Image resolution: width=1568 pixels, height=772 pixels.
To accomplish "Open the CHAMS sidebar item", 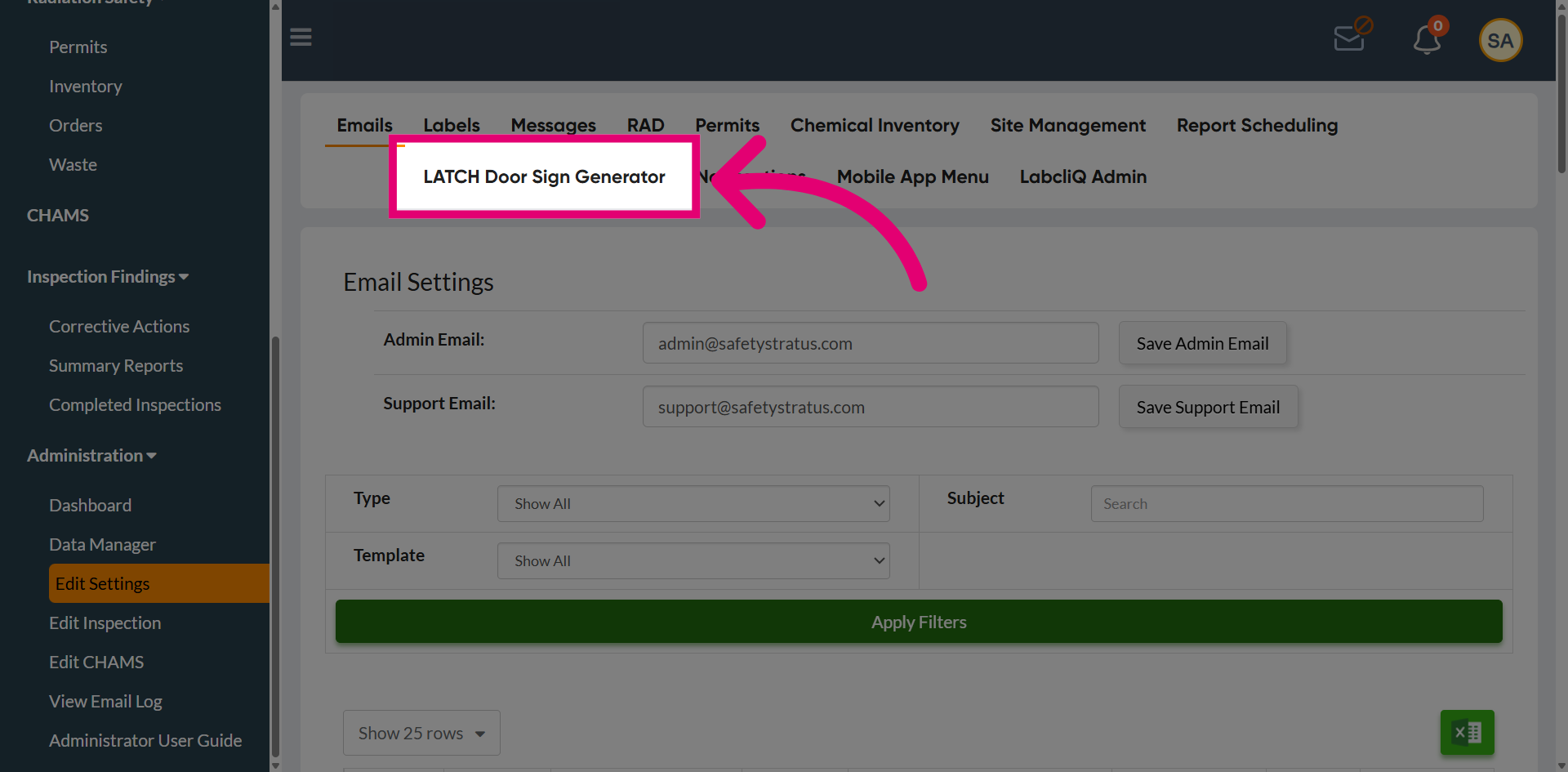I will pos(58,216).
